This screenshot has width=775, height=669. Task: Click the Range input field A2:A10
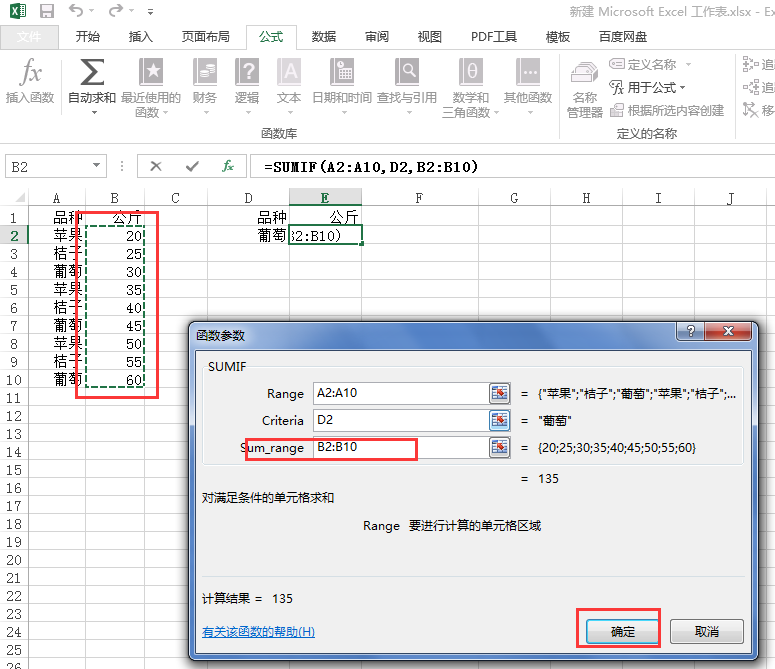401,393
